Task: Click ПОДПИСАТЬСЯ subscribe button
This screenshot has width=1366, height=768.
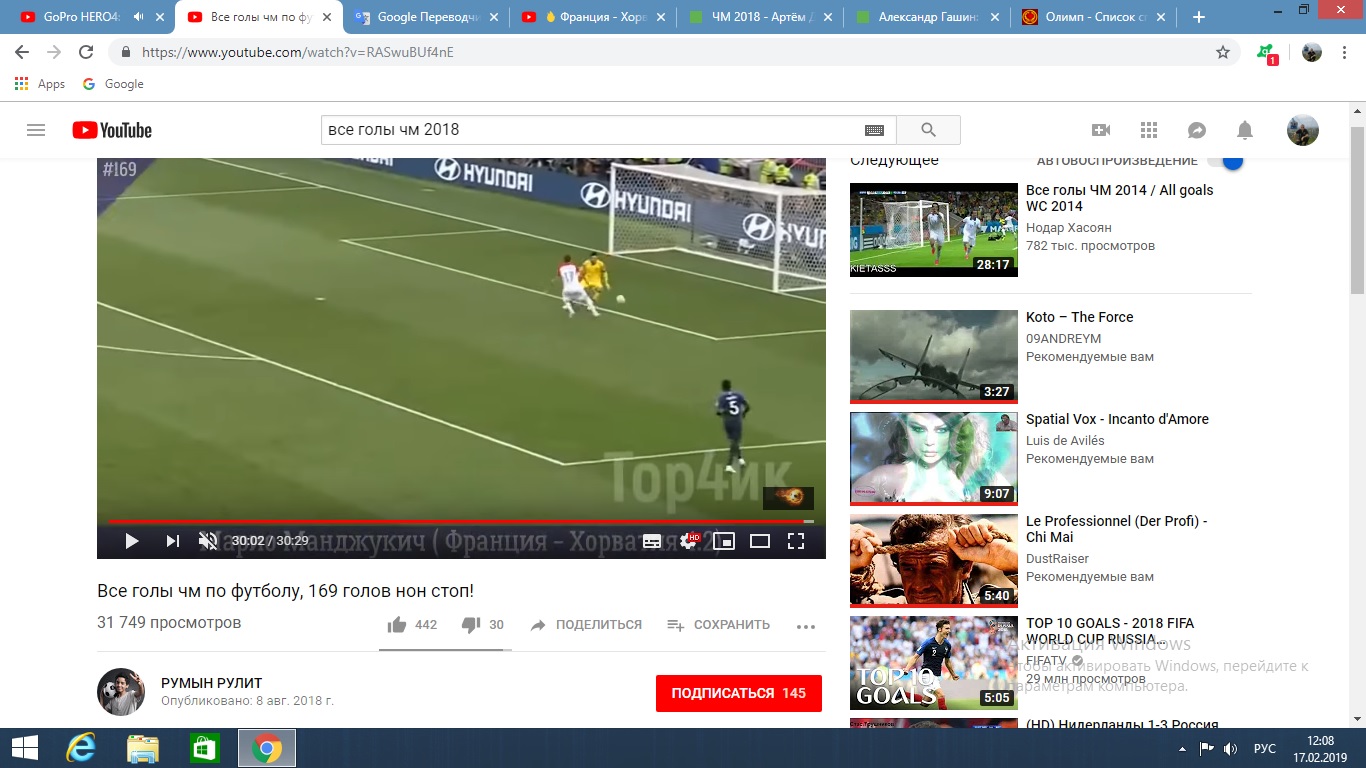Action: (x=739, y=693)
